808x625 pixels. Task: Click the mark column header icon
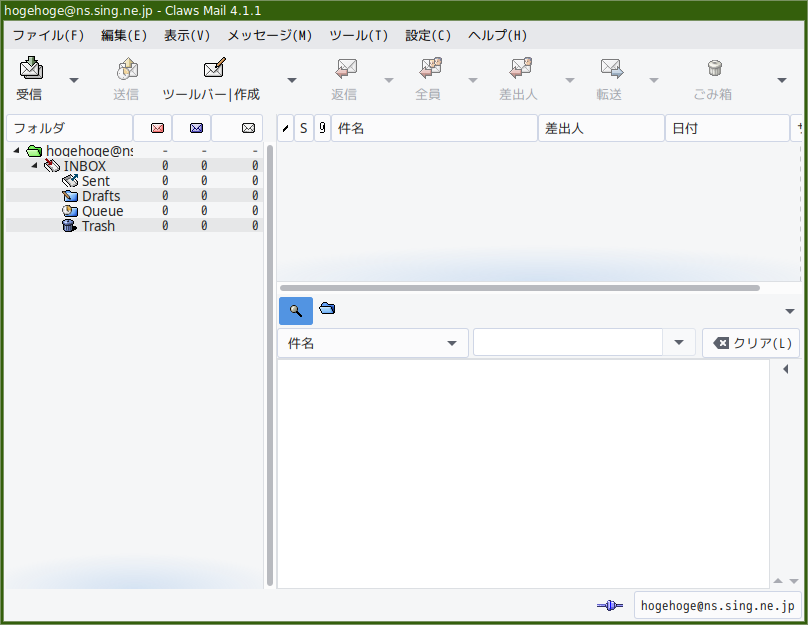[285, 128]
